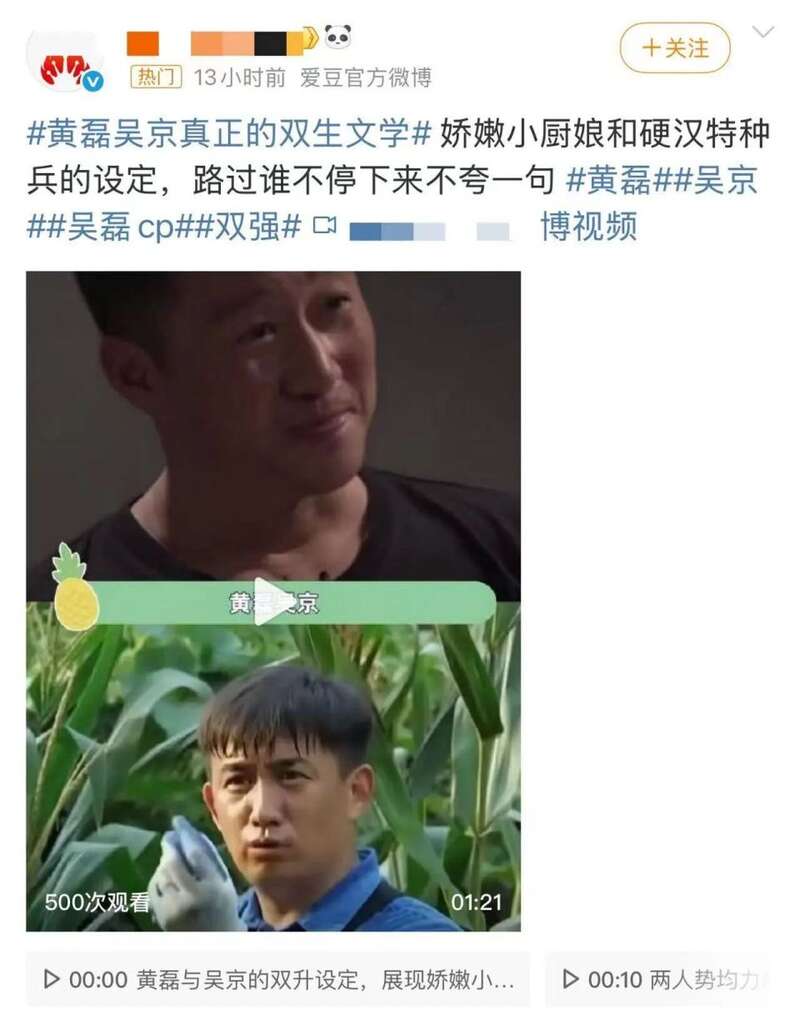Viewport: 800px width, 1018px height.
Task: Open hashtag 黄磊吴京真正的双生文学
Action: coord(229,134)
